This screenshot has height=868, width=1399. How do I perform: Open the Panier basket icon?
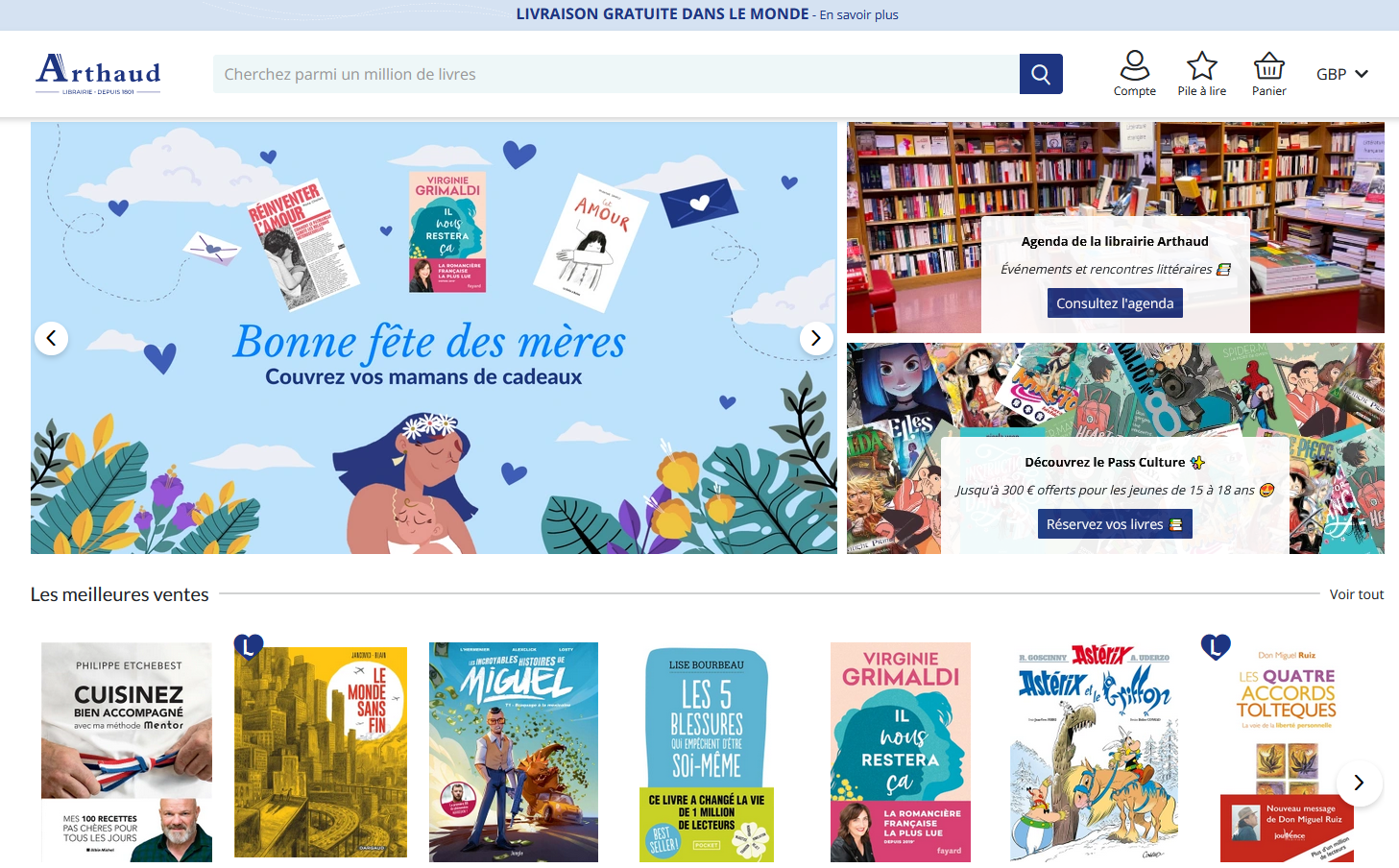[x=1269, y=74]
